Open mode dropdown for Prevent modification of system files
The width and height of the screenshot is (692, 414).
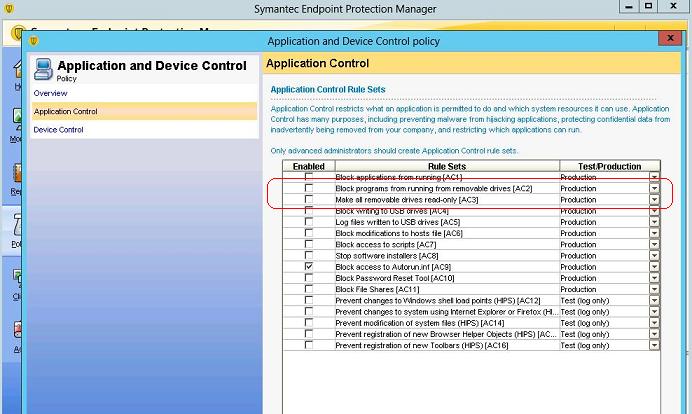[x=654, y=323]
